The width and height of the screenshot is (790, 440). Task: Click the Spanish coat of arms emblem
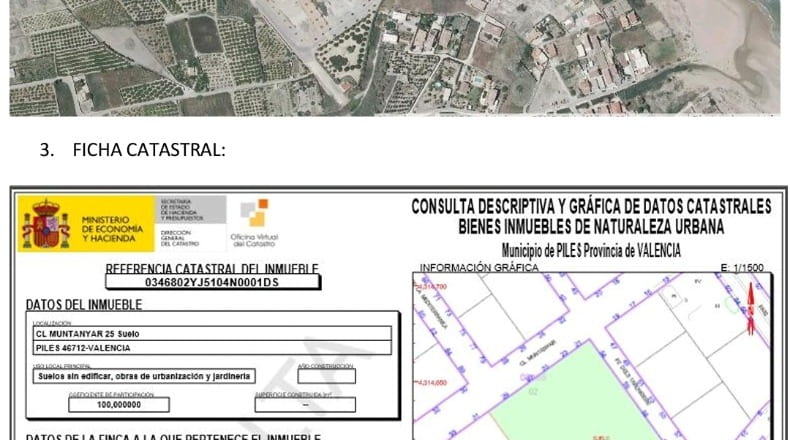[46, 225]
